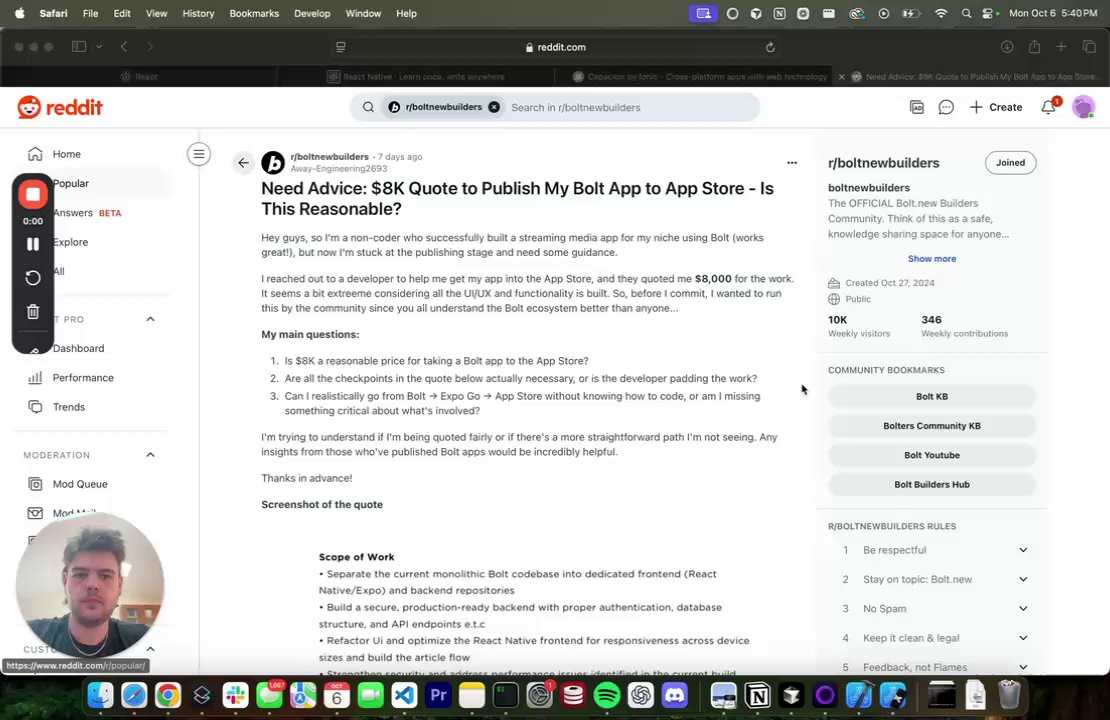Open Bolt Youtube bookmark

932,455
